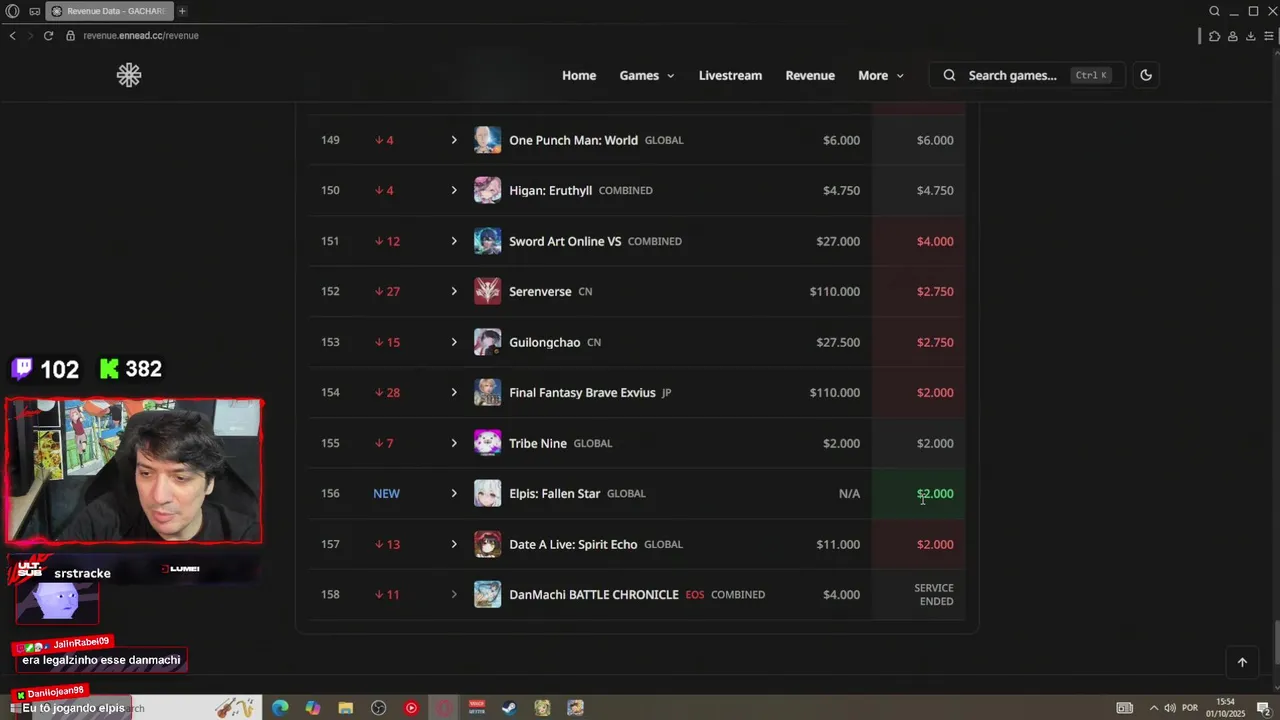This screenshot has width=1280, height=720.
Task: Click the scroll-to-top arrow button
Action: click(x=1242, y=661)
